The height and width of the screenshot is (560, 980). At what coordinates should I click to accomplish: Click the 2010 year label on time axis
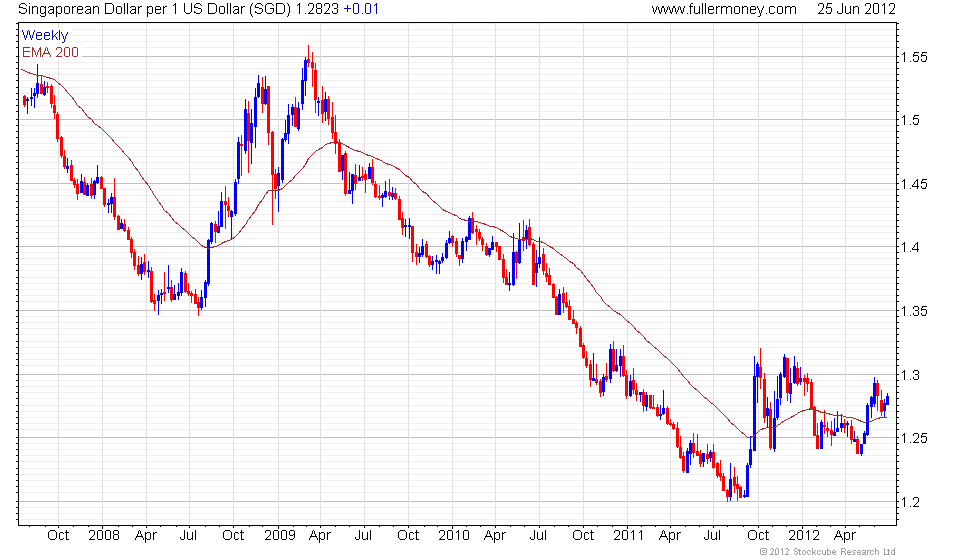tap(454, 536)
